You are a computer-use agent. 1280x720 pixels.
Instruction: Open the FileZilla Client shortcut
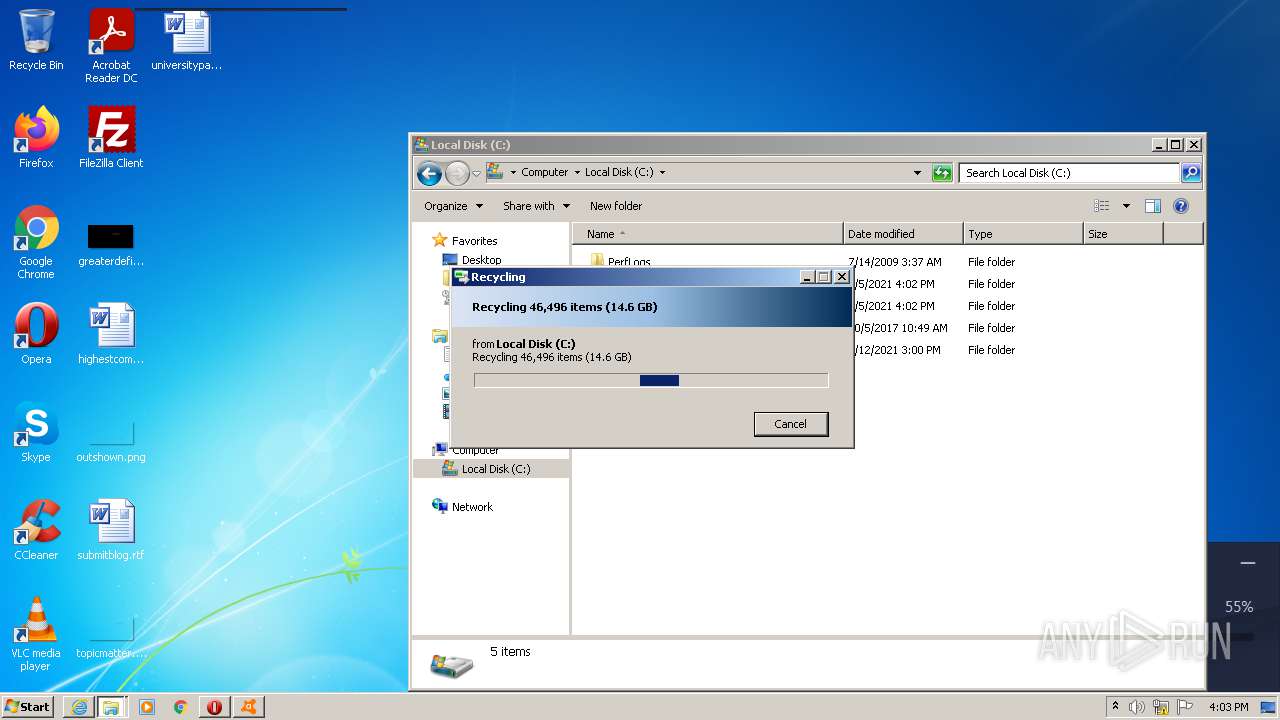(111, 137)
